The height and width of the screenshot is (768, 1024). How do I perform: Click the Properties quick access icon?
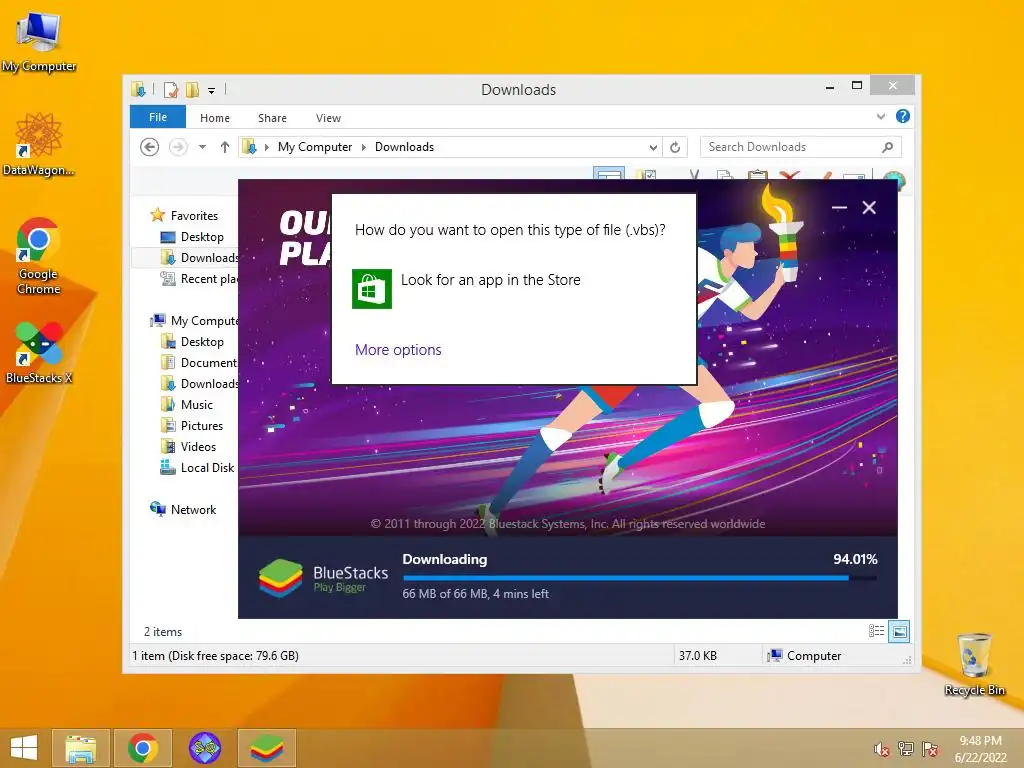171,90
